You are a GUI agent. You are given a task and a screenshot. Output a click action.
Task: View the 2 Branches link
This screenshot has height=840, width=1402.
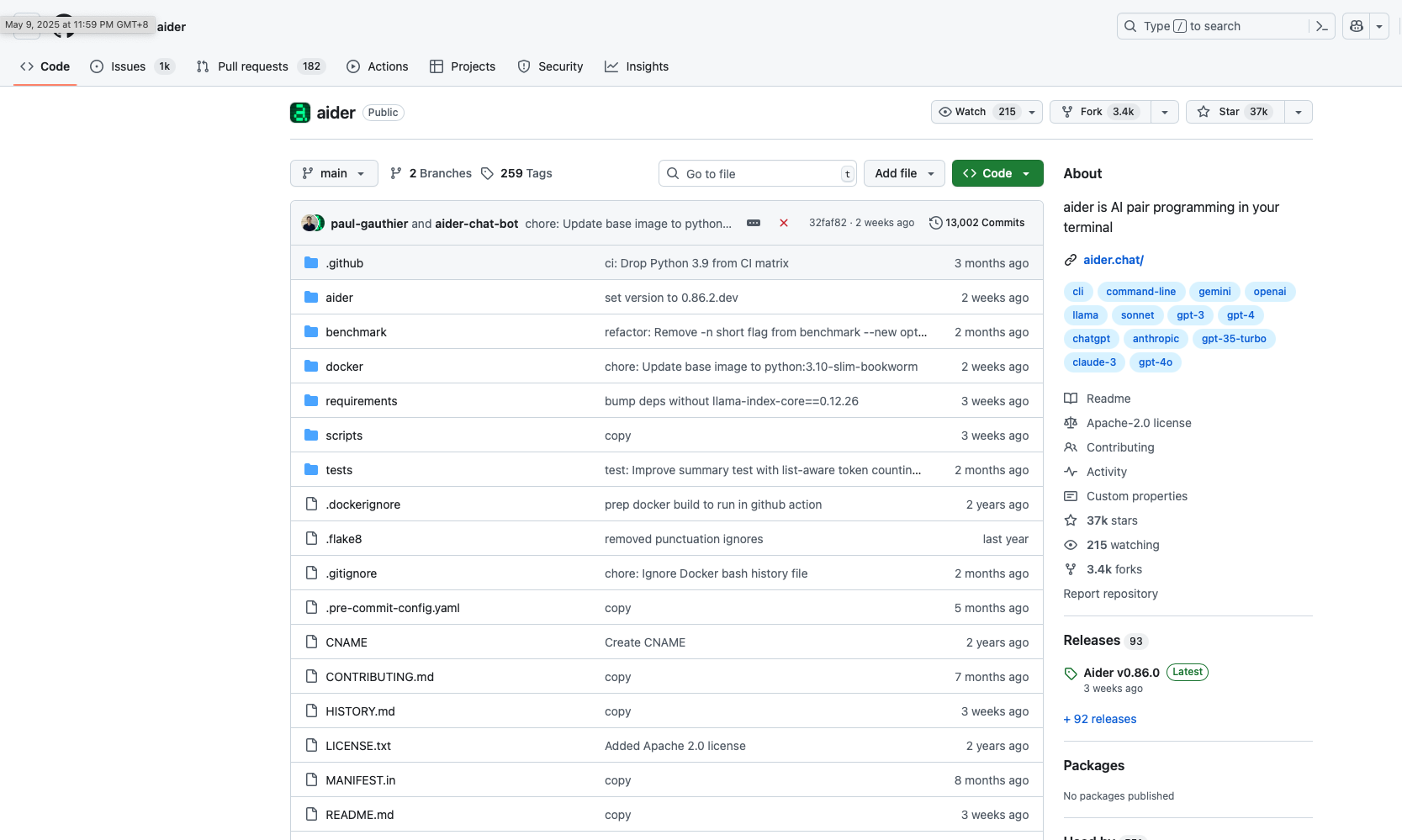point(431,173)
